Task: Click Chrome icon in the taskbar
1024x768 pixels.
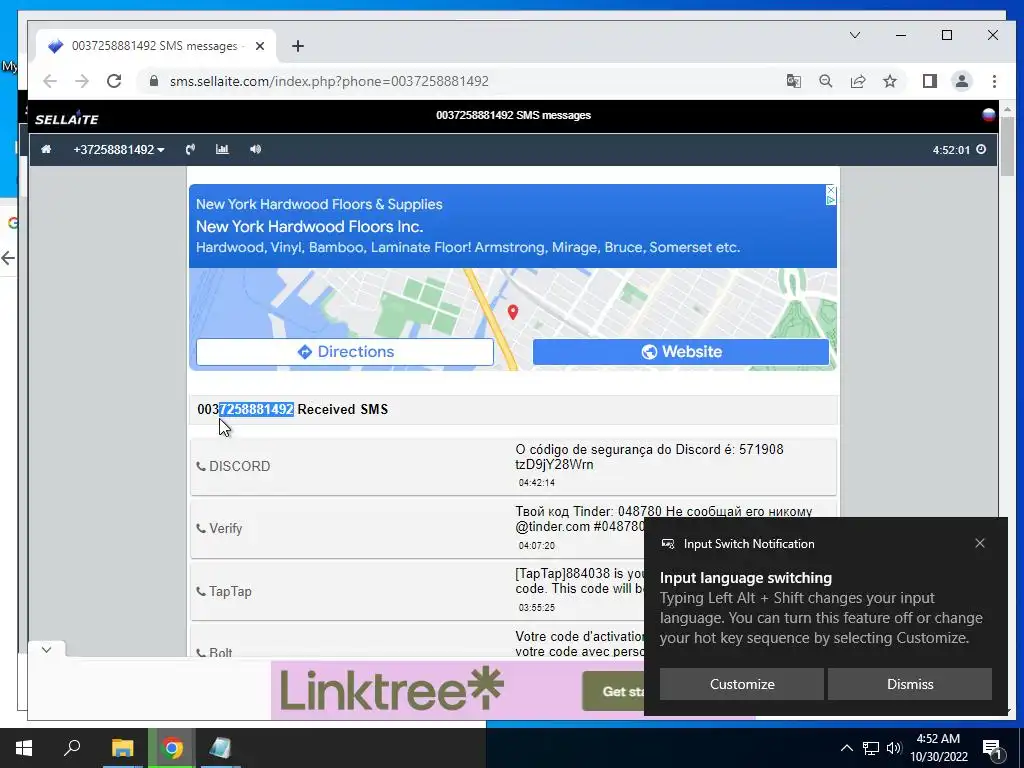Action: click(172, 748)
